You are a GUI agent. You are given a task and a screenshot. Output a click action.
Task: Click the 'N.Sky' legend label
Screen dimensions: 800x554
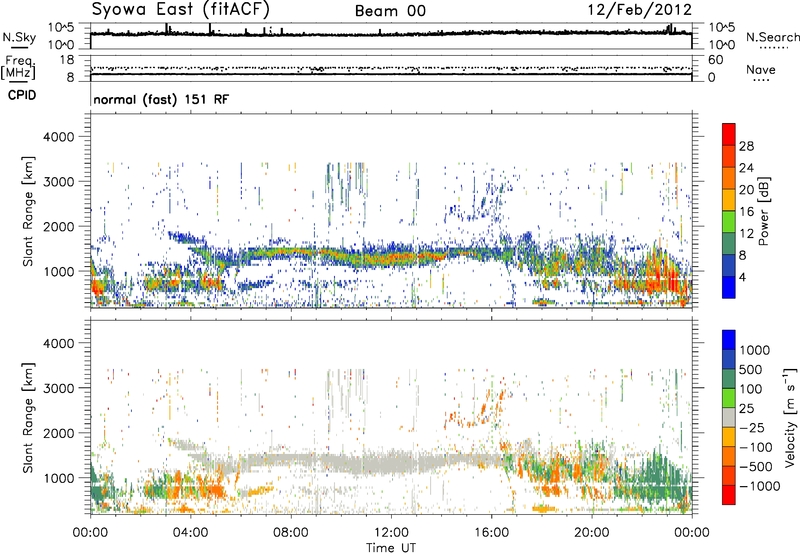pyautogui.click(x=19, y=37)
